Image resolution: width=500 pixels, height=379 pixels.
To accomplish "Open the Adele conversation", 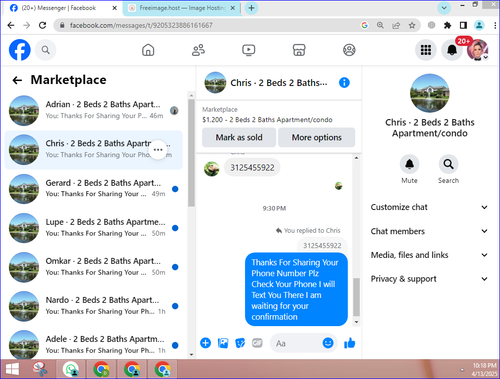I will click(94, 344).
